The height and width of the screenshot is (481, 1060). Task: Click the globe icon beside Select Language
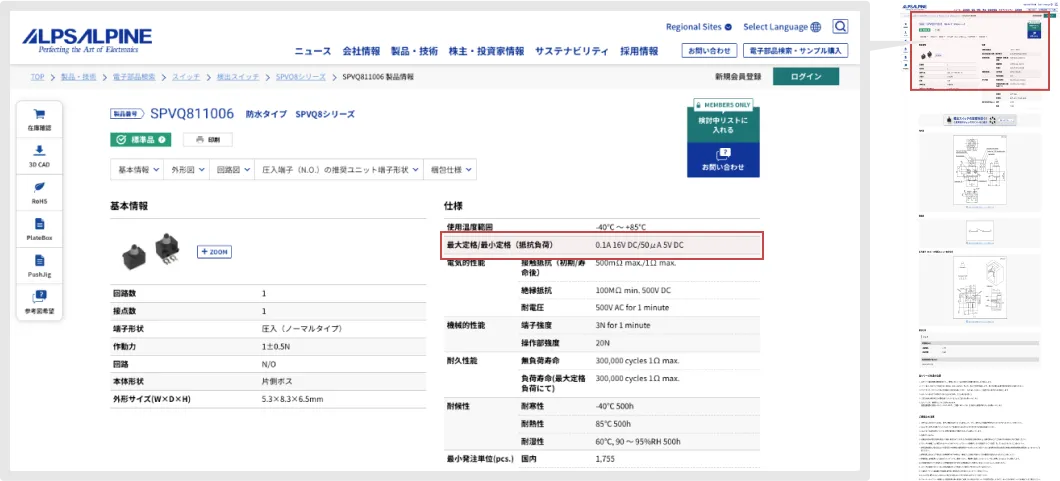point(815,27)
